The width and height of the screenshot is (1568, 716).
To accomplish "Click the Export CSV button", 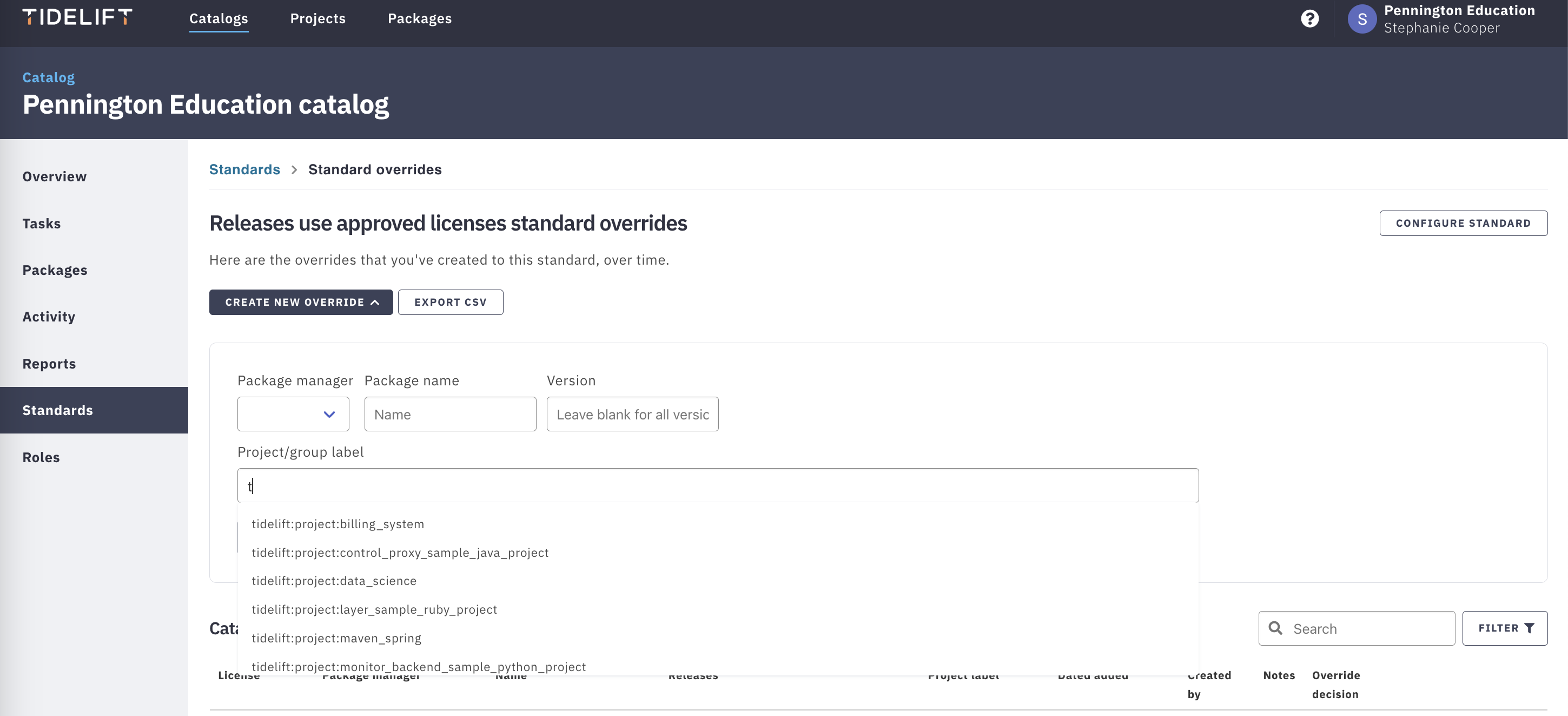I will [451, 302].
